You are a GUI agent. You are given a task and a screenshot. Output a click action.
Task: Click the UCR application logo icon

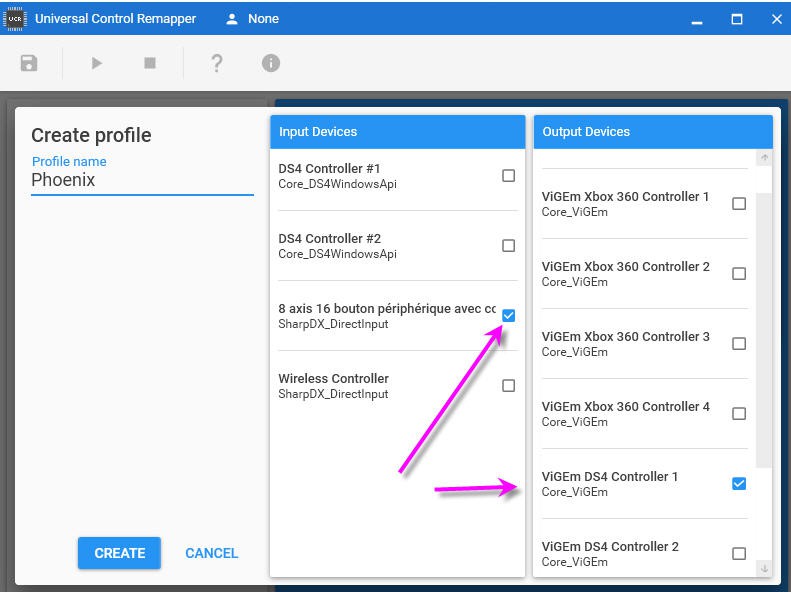pos(14,18)
